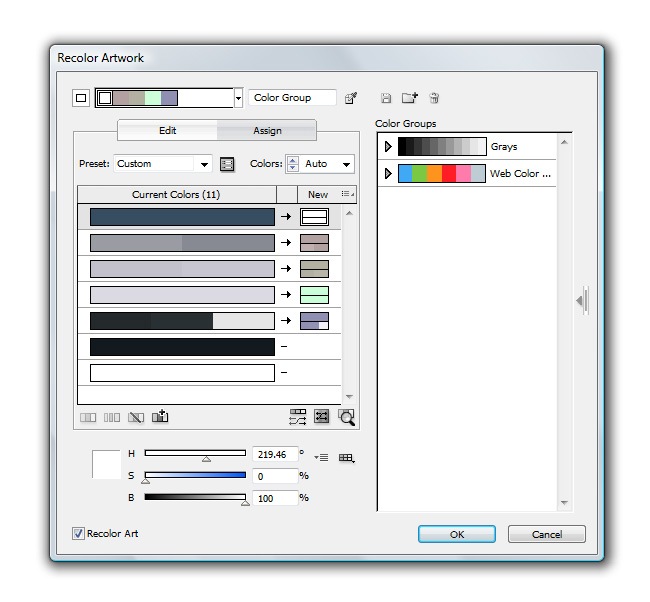Viewport: 650px width, 602px height.
Task: Click the swatch library grid icon near sliders
Action: pos(346,457)
